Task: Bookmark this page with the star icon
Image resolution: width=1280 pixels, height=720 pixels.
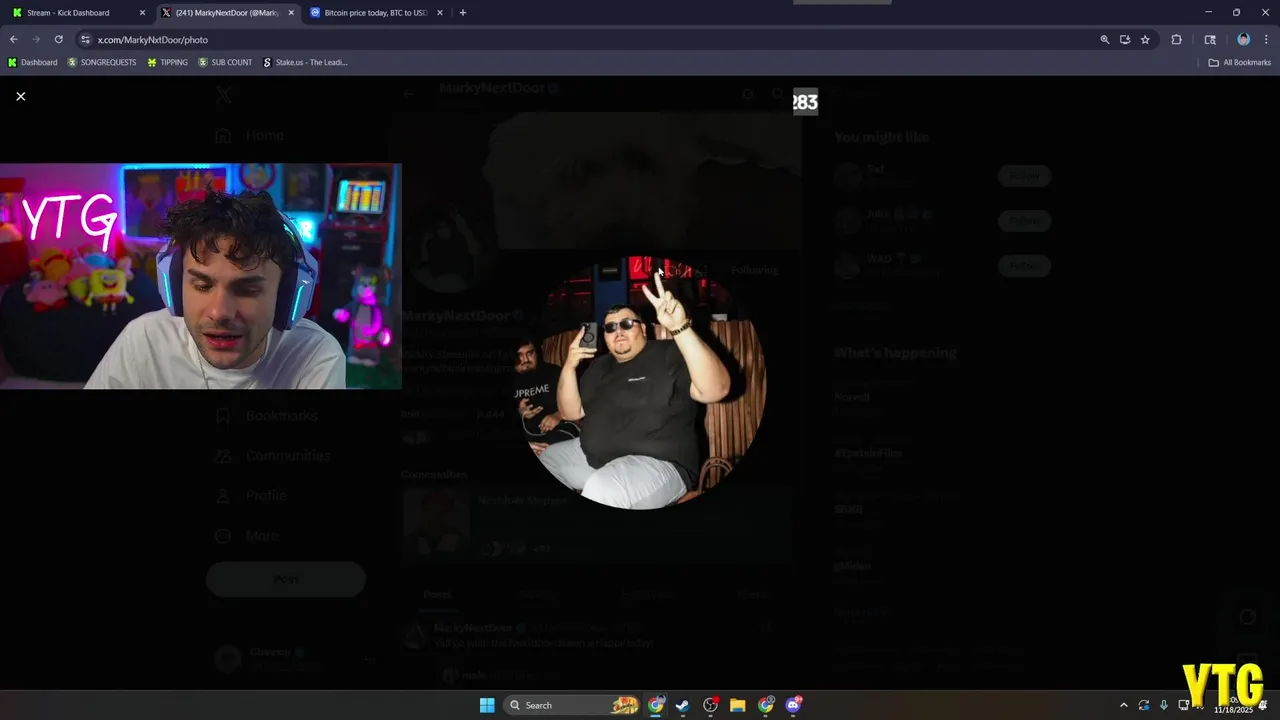Action: point(1145,39)
